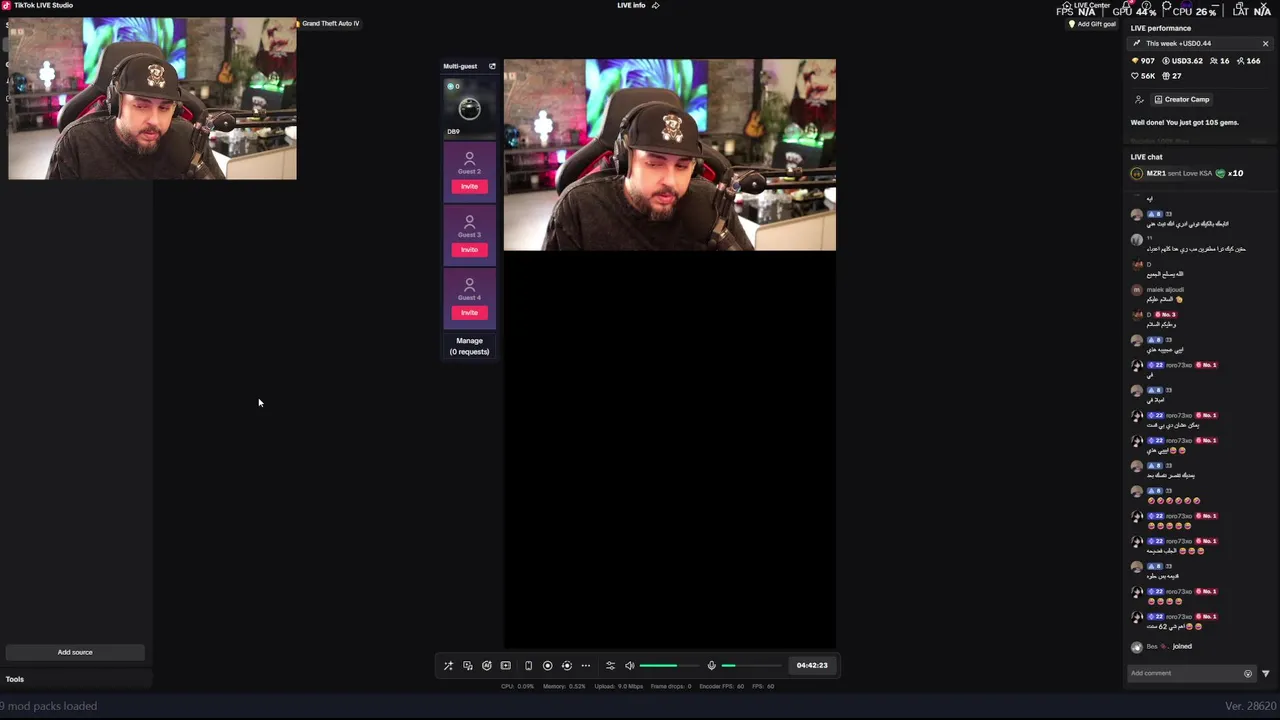
Task: Open Manage (0 requests)
Action: point(469,346)
